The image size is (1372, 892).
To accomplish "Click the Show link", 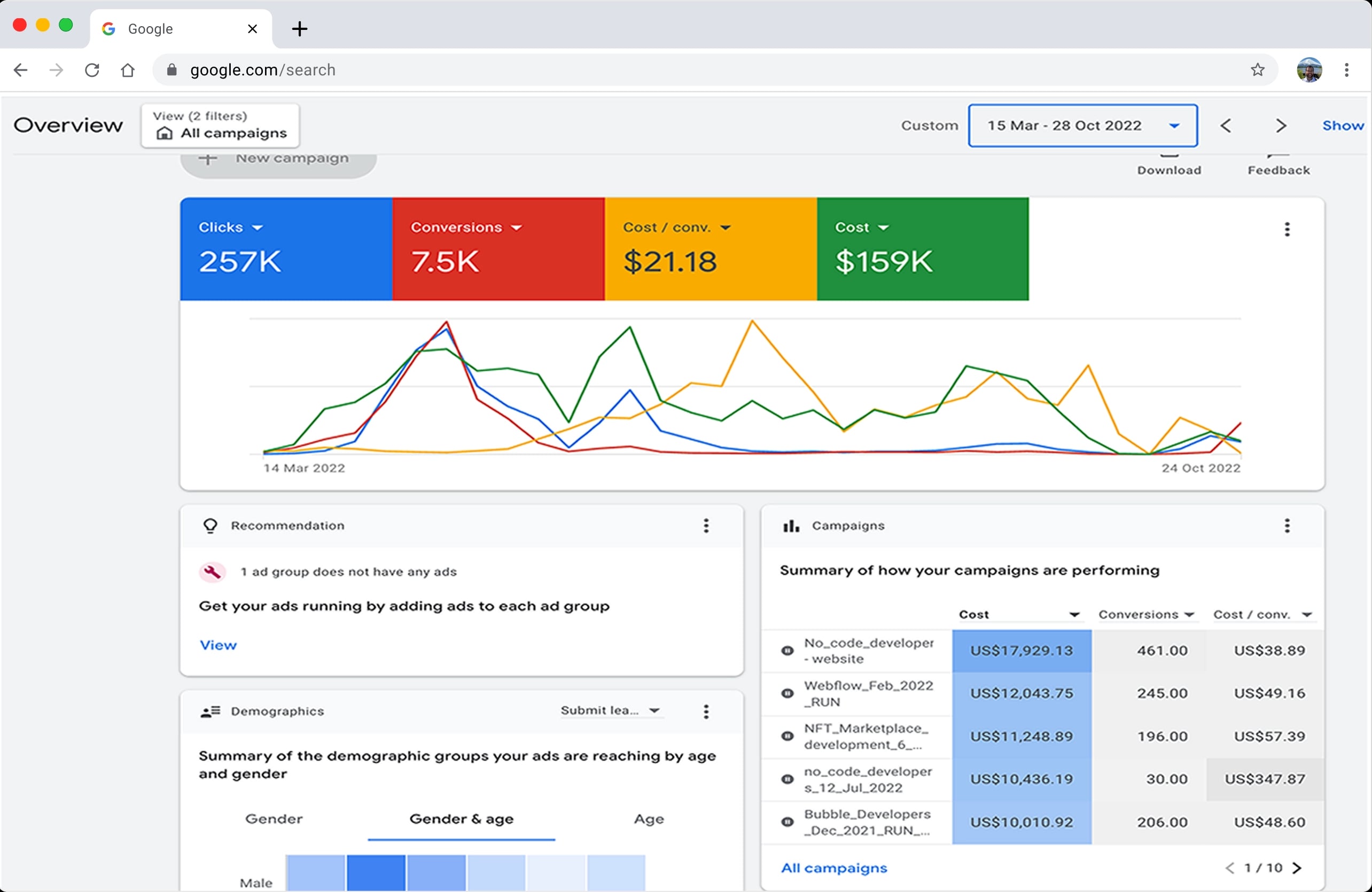I will [1343, 126].
